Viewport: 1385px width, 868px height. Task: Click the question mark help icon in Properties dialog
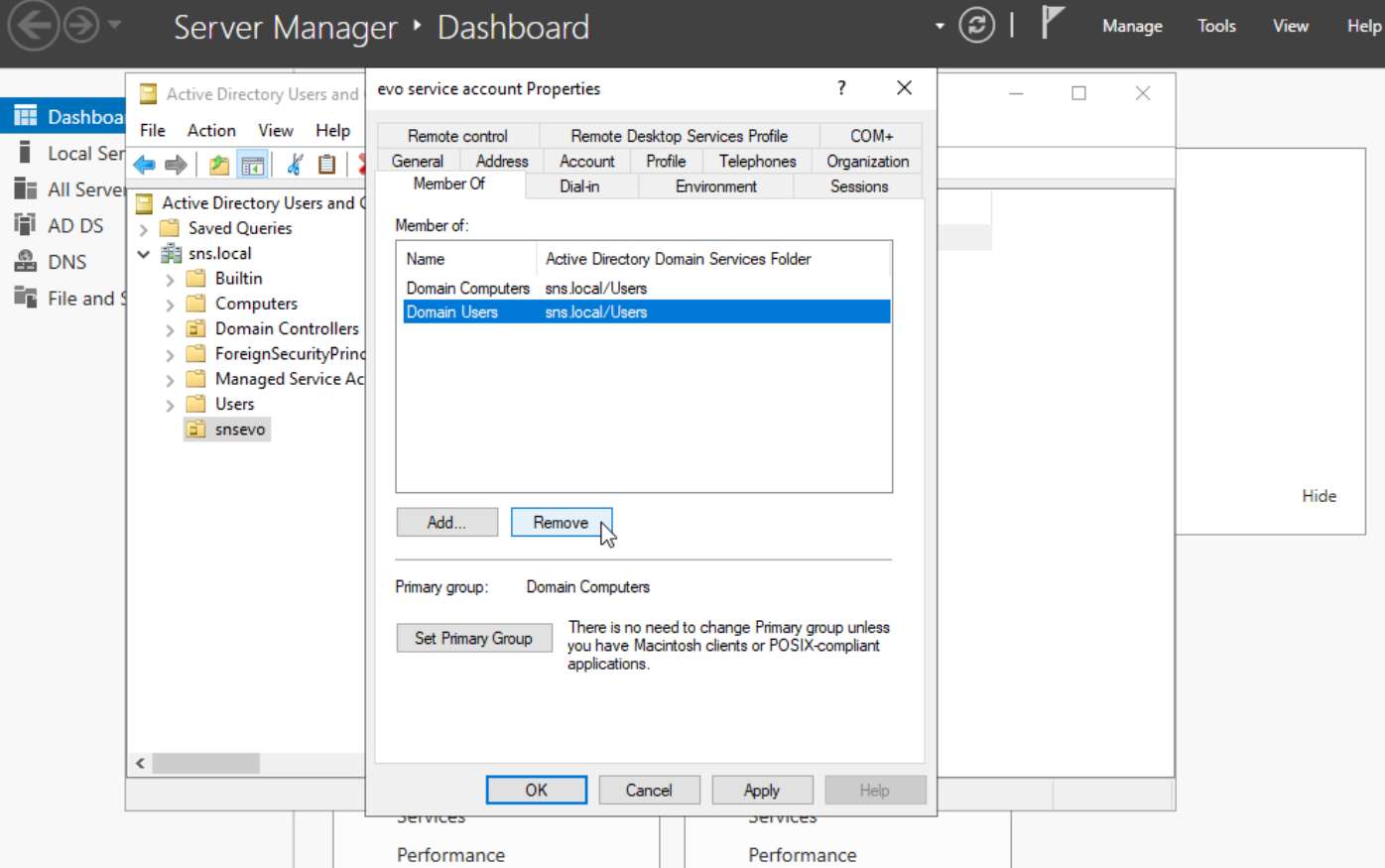tap(841, 88)
